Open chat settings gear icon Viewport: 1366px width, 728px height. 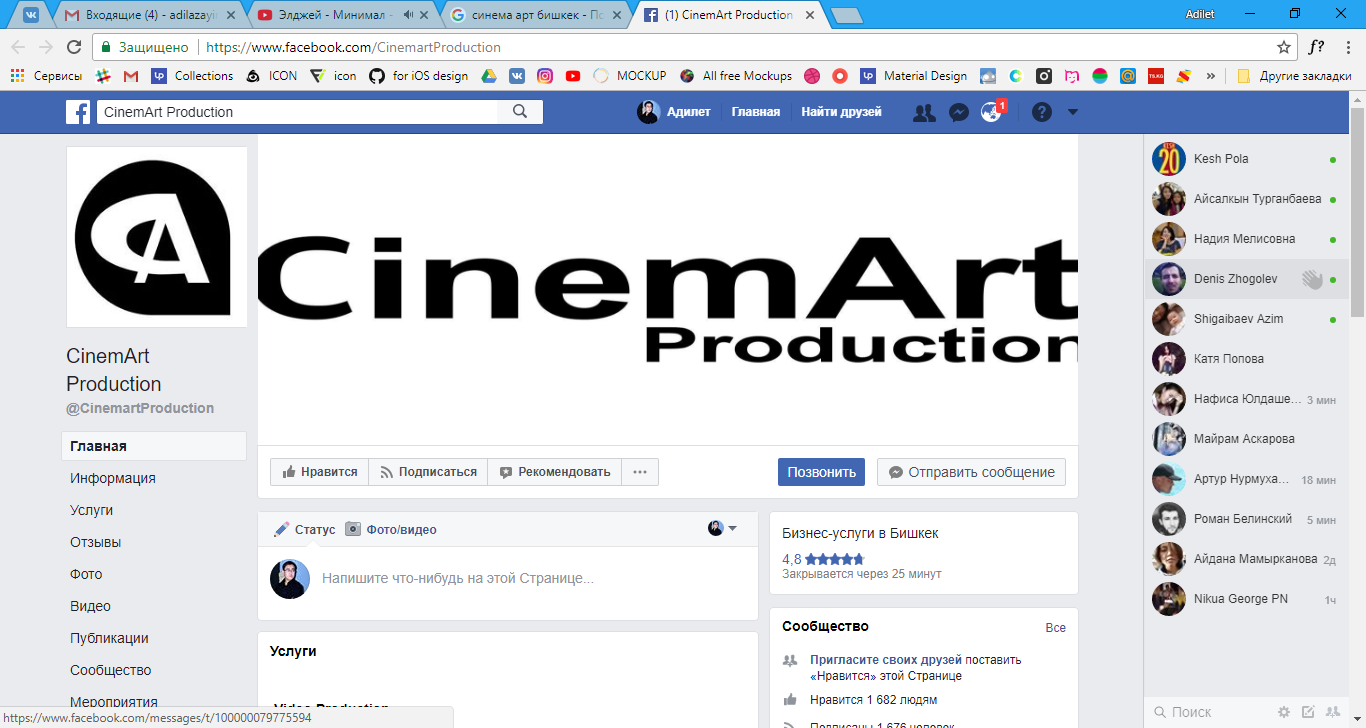point(1284,712)
